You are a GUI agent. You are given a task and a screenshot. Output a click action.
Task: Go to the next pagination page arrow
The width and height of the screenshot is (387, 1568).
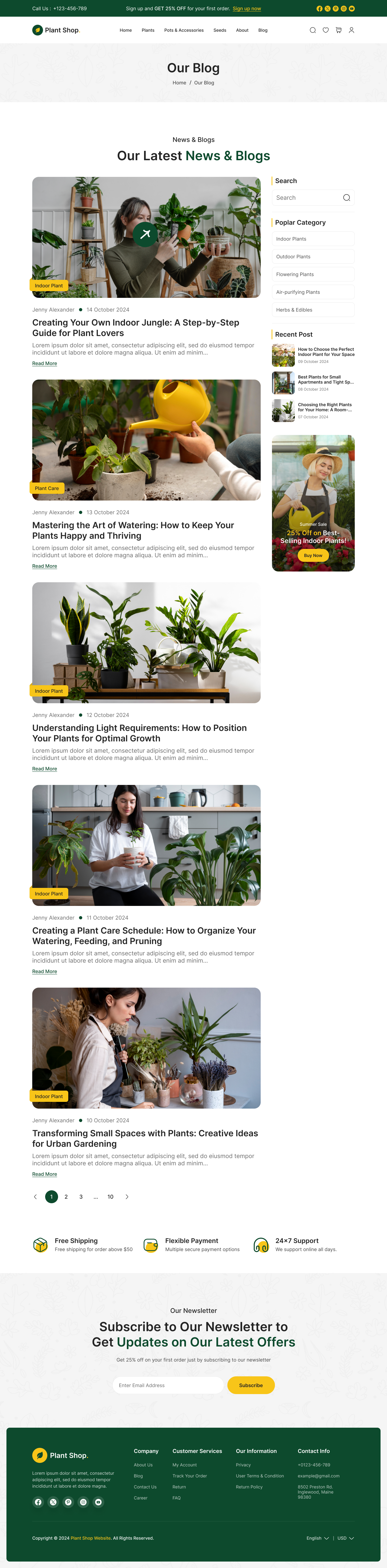point(127,1197)
